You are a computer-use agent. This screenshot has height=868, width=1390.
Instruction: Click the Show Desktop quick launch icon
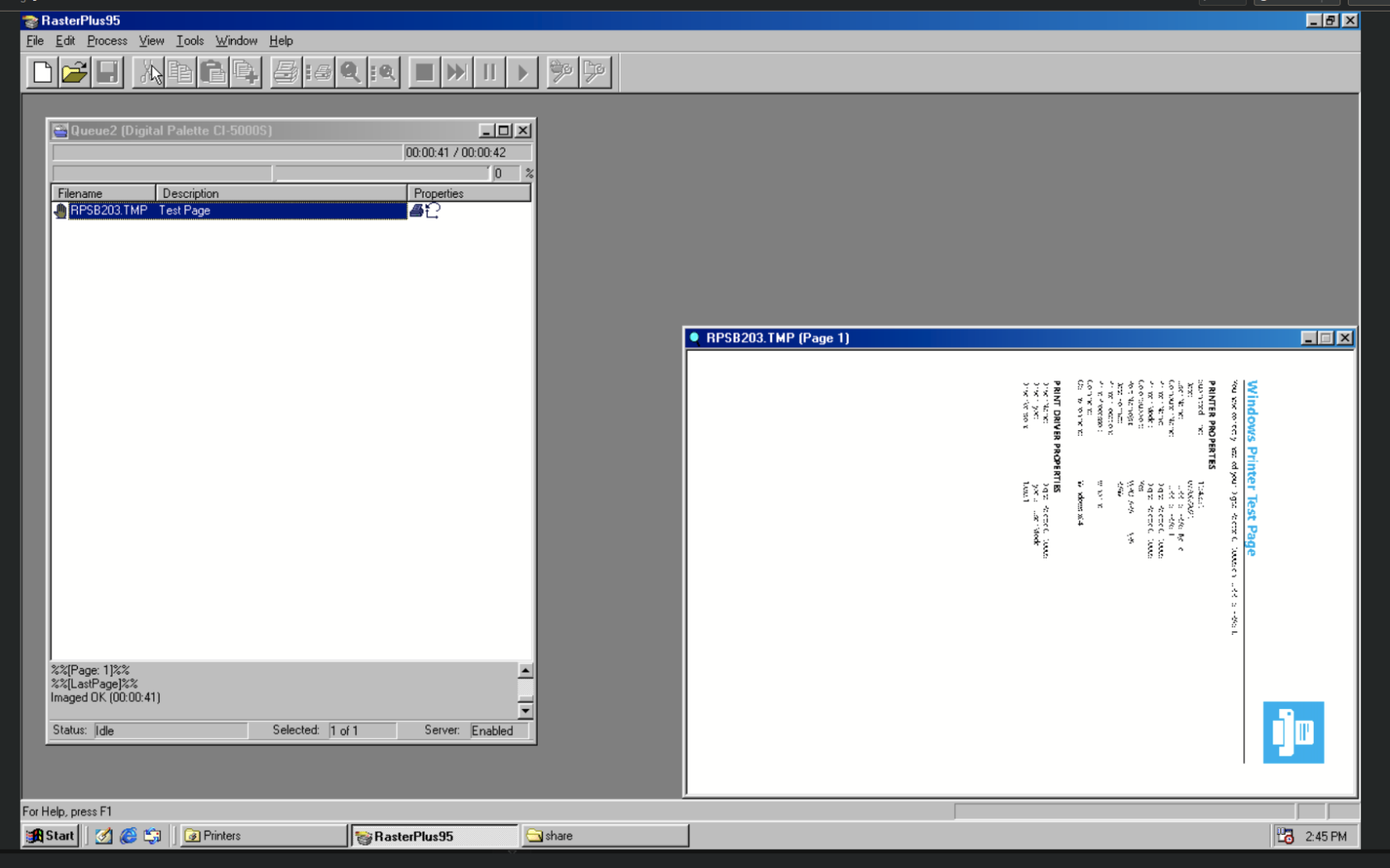pos(103,836)
